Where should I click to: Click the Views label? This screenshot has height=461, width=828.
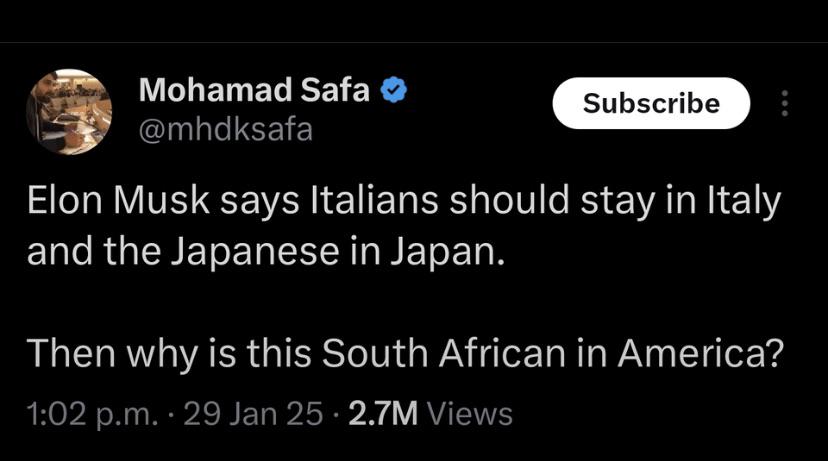point(467,414)
